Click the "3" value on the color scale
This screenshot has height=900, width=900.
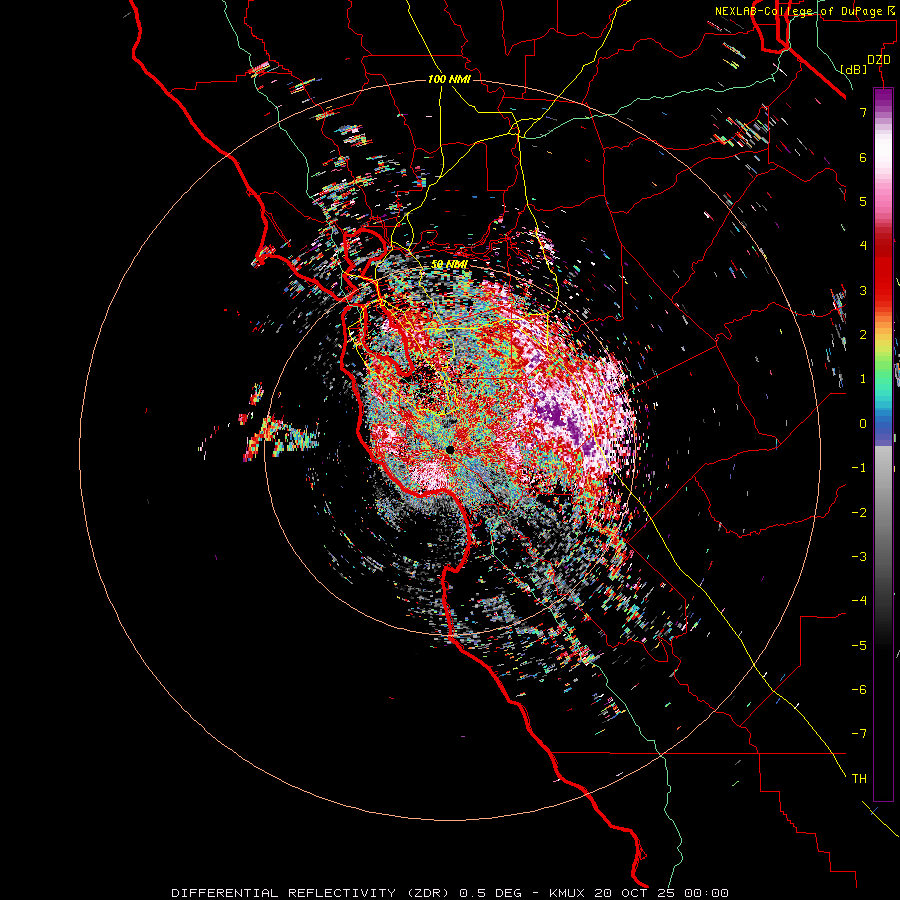click(863, 290)
